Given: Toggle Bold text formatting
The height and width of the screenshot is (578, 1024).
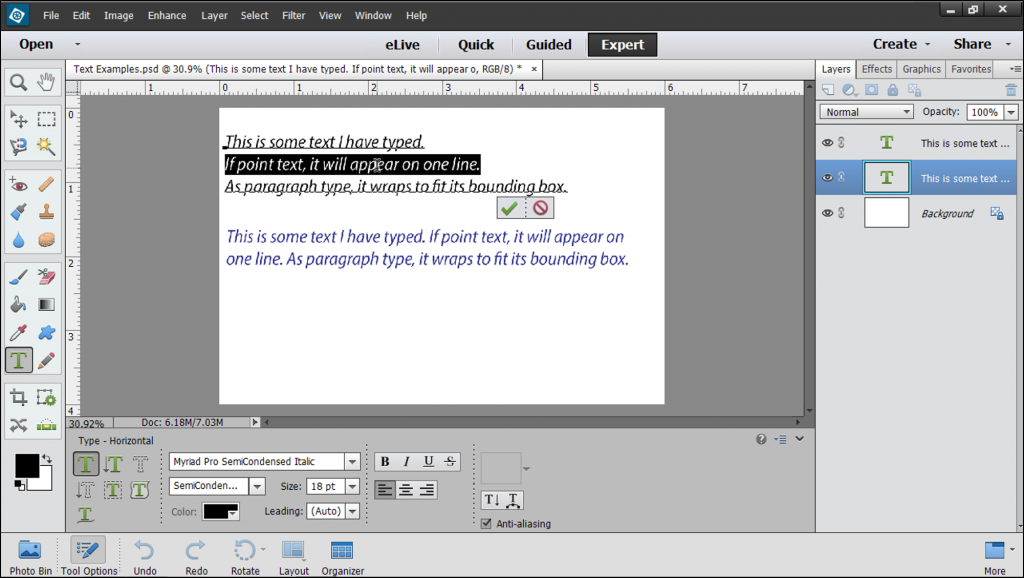Looking at the screenshot, I should 385,461.
